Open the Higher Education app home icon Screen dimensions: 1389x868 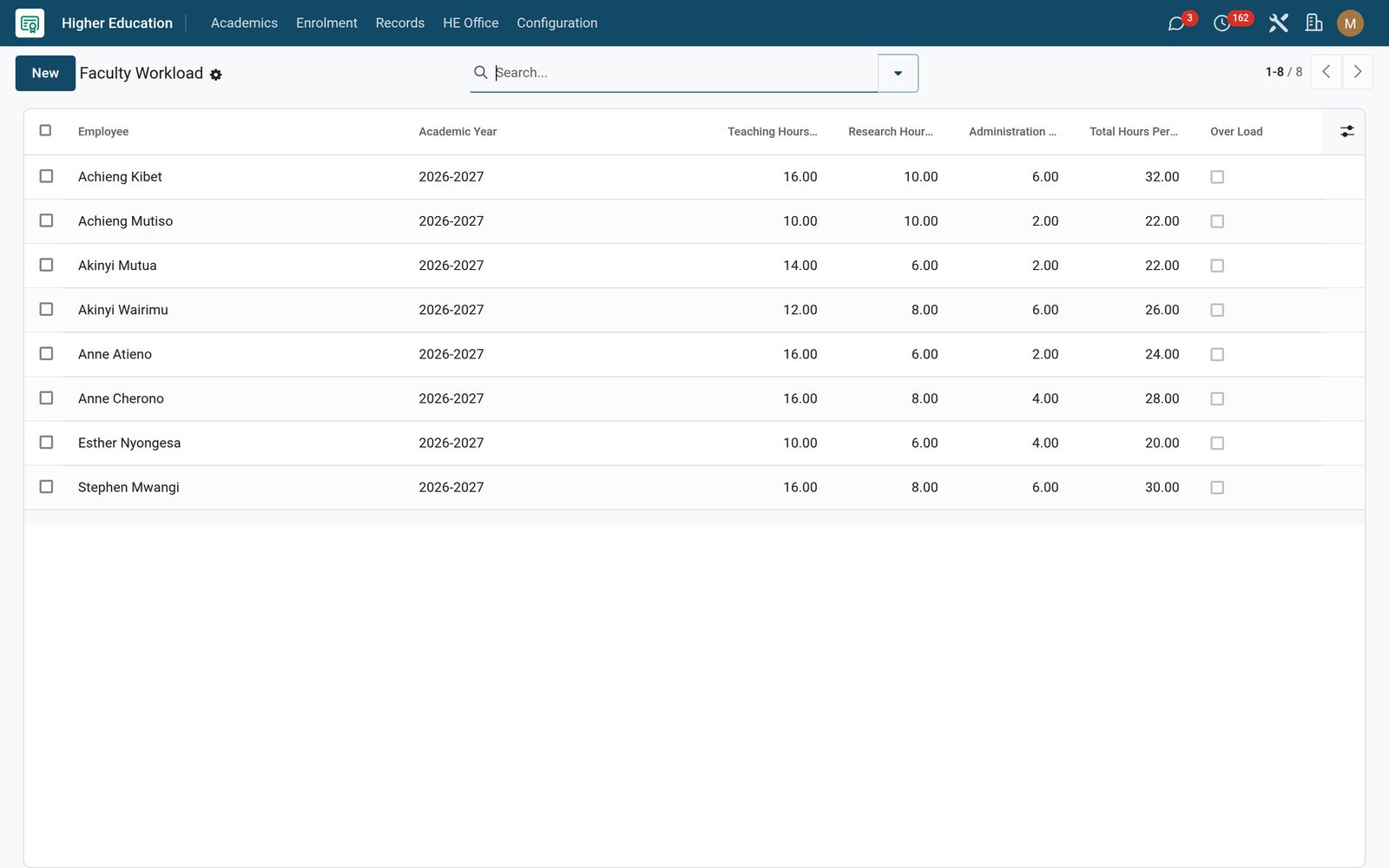(x=30, y=23)
